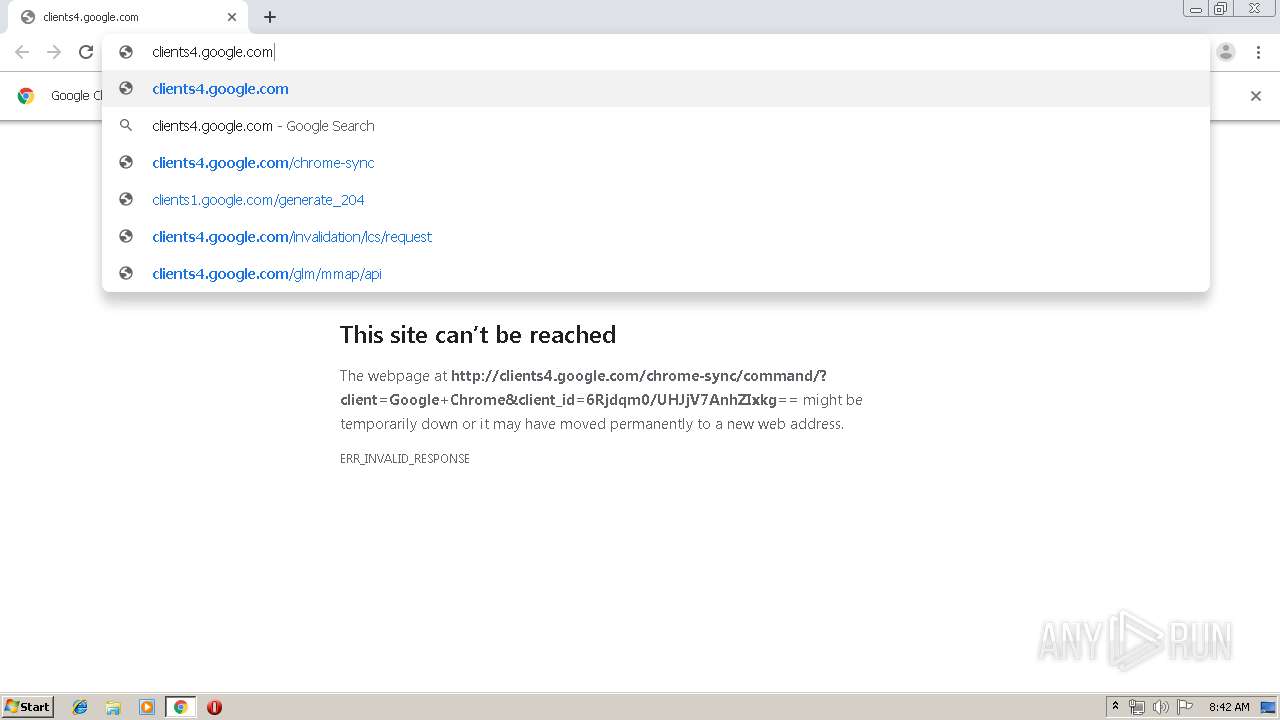The width and height of the screenshot is (1280, 720).
Task: Click the profile avatar icon
Action: point(1226,52)
